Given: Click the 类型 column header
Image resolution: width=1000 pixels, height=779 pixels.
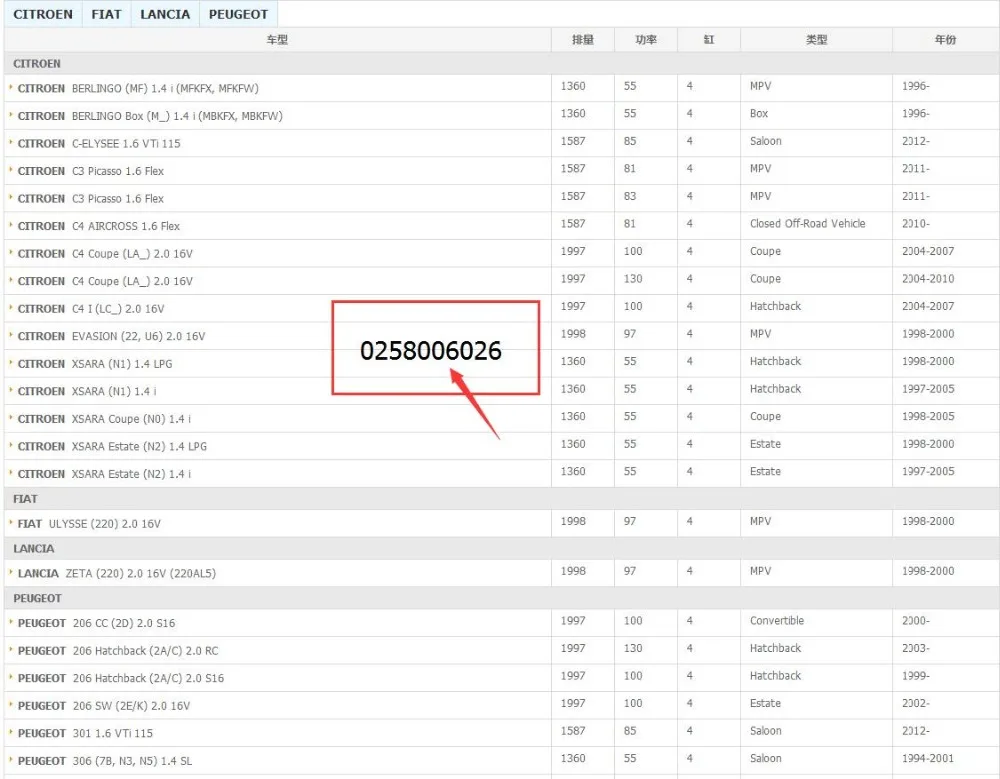Looking at the screenshot, I should [816, 40].
